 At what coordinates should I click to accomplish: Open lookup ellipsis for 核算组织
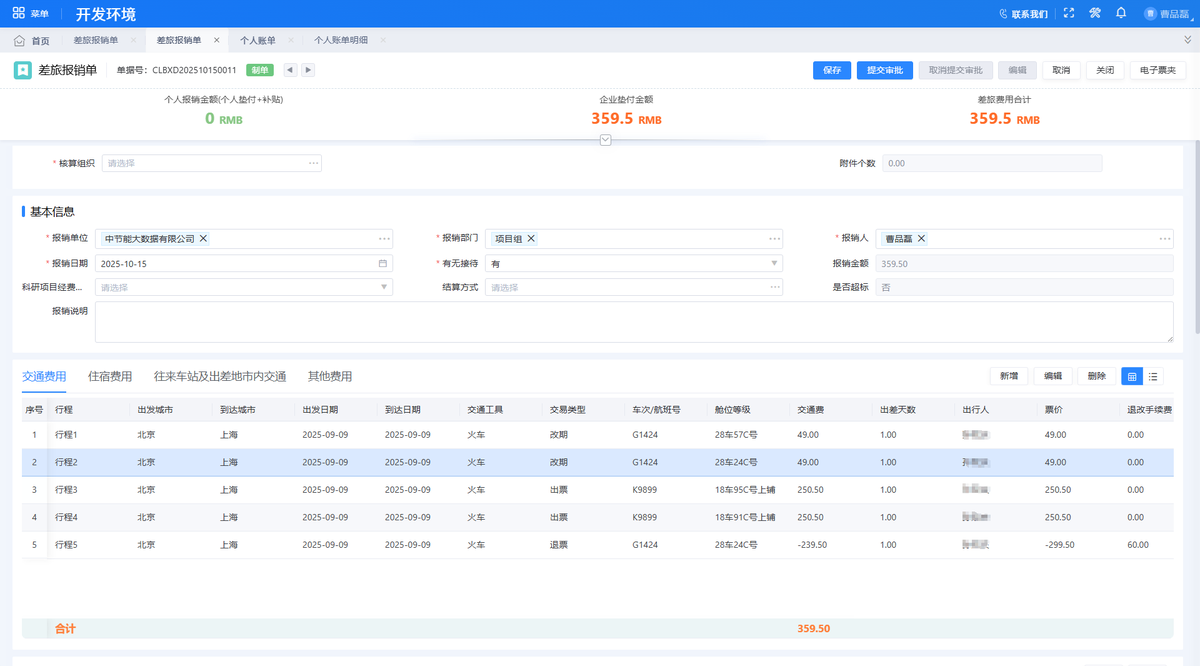tap(313, 163)
